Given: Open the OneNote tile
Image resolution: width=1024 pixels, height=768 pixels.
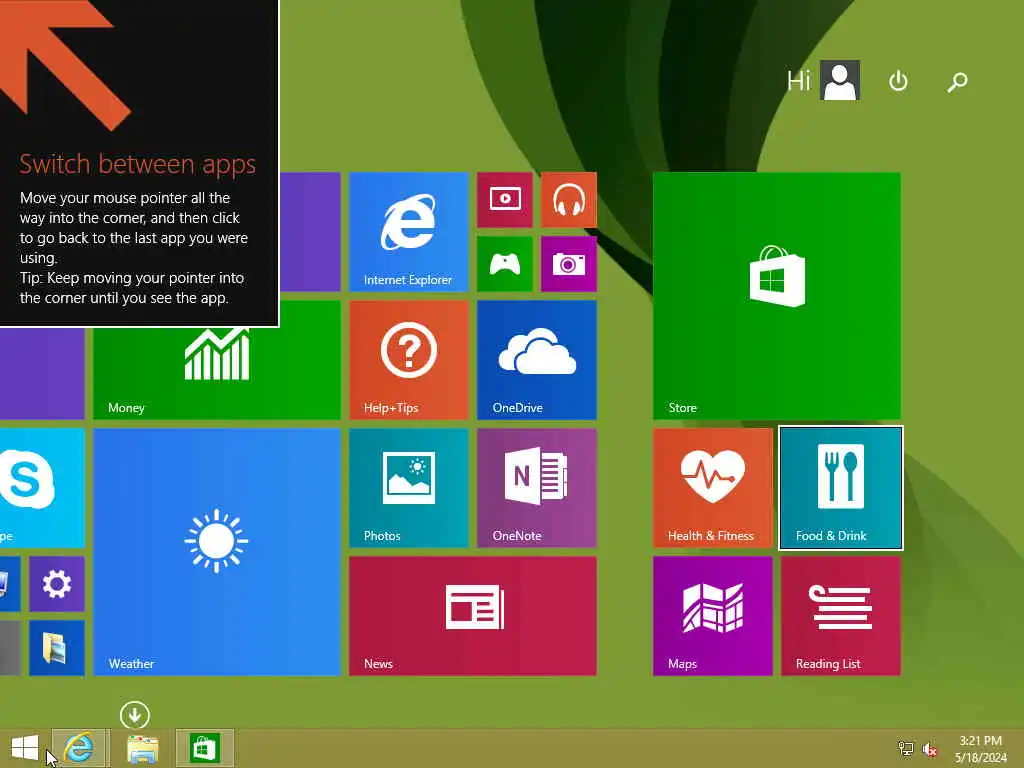Looking at the screenshot, I should tap(537, 488).
